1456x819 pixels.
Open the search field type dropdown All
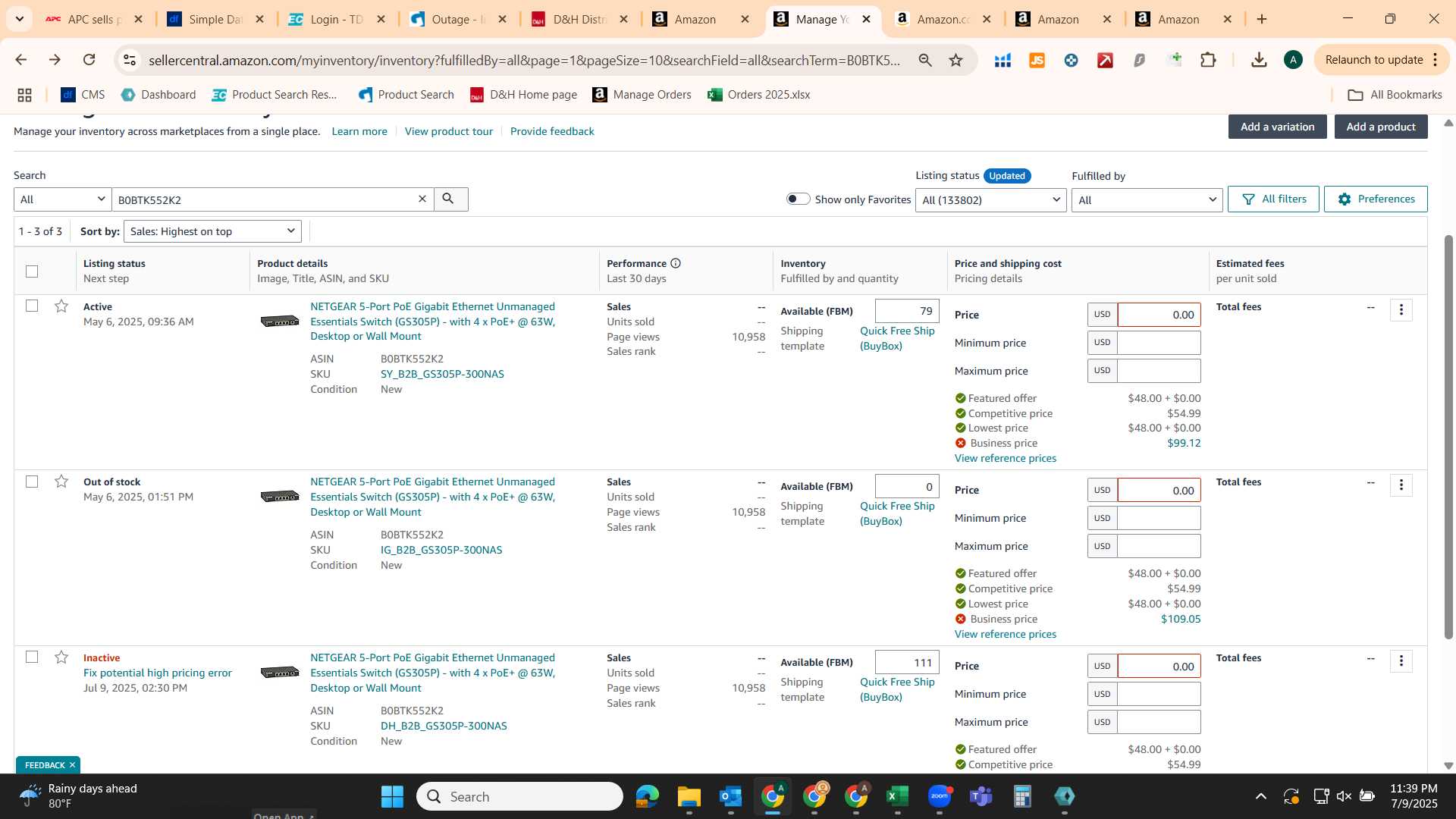click(x=63, y=199)
